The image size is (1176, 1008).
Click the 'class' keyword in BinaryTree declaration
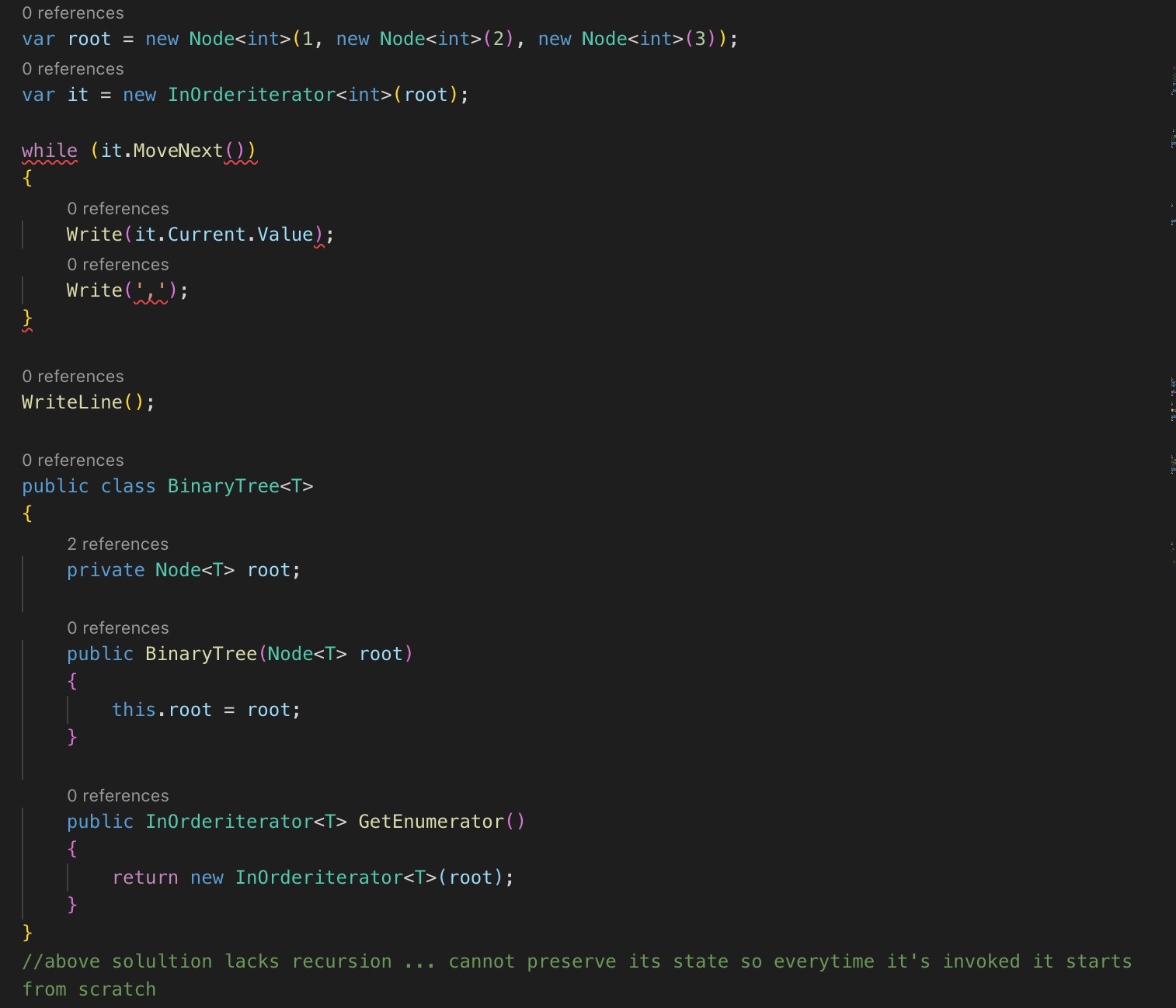click(x=128, y=486)
